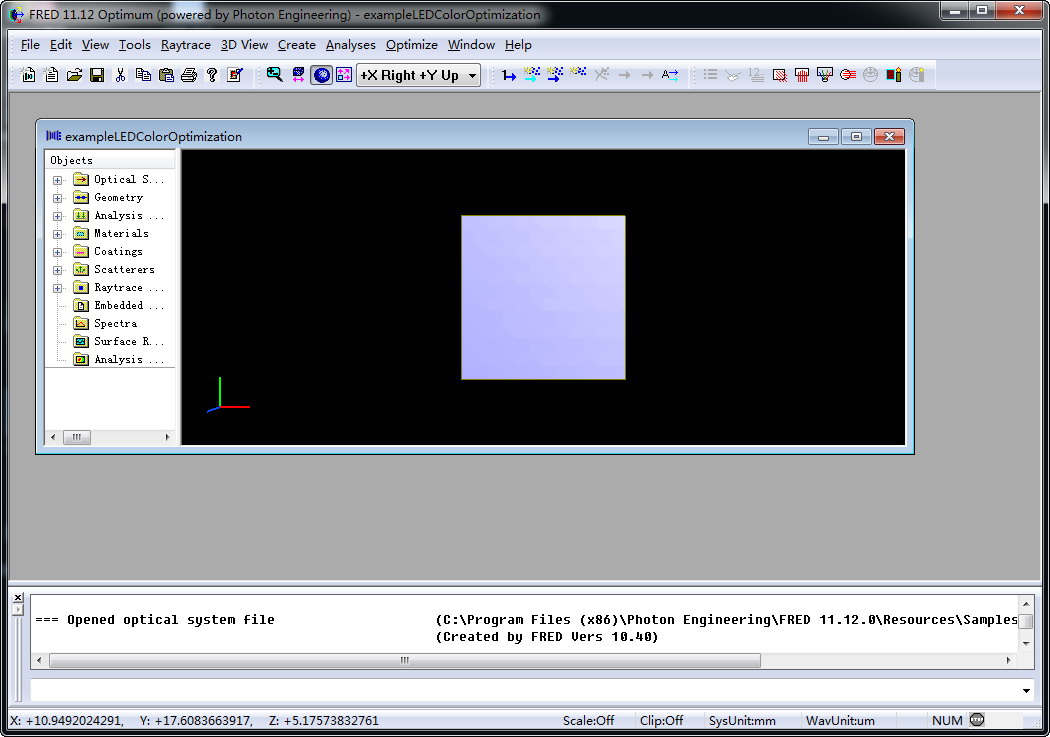The image size is (1050, 737).
Task: Open the Help menu
Action: point(518,45)
